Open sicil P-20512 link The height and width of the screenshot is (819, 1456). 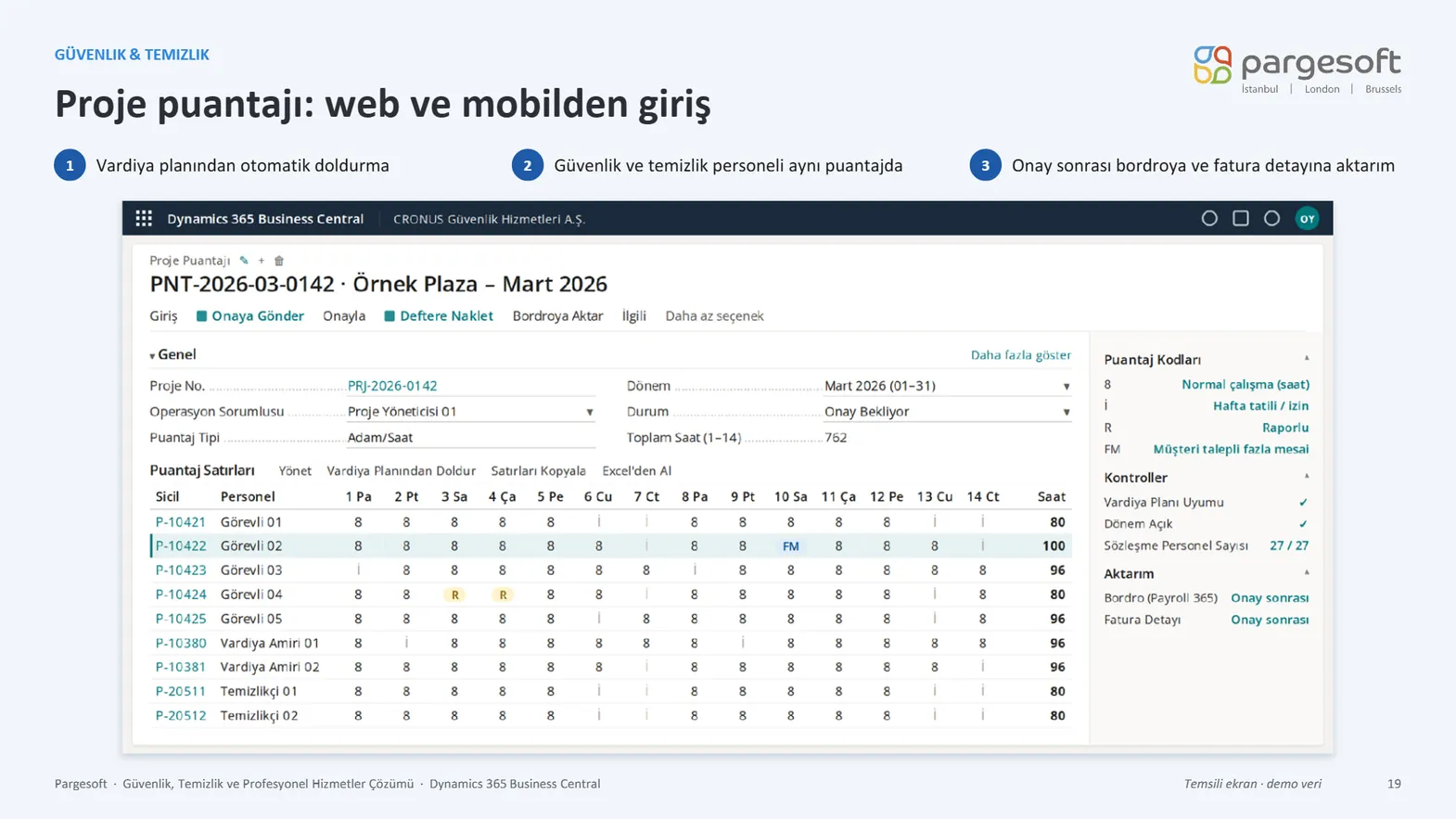pyautogui.click(x=180, y=715)
